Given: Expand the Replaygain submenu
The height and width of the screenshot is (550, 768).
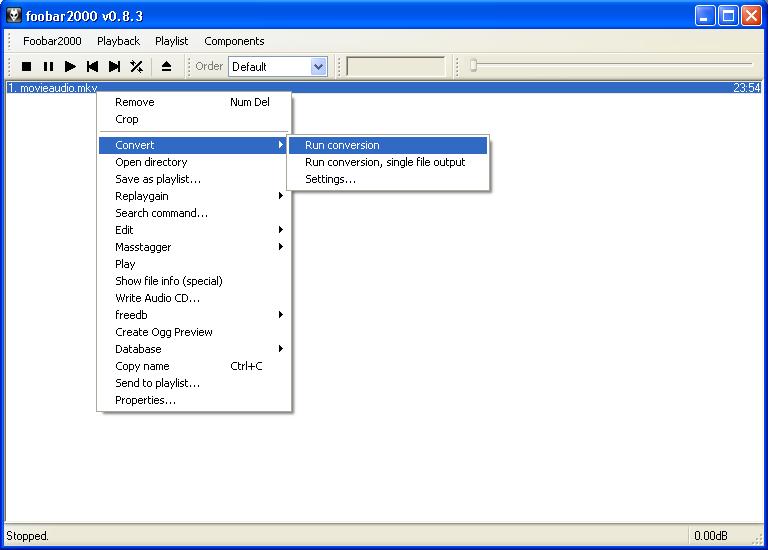Looking at the screenshot, I should [194, 196].
